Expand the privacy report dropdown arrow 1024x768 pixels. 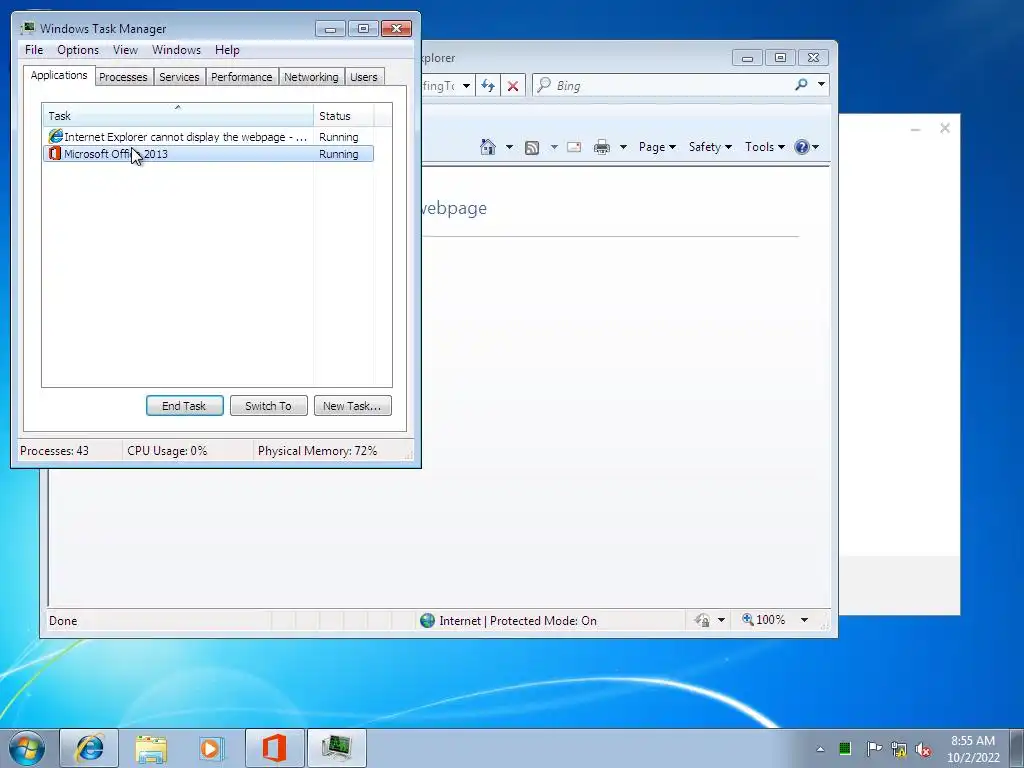pos(721,620)
